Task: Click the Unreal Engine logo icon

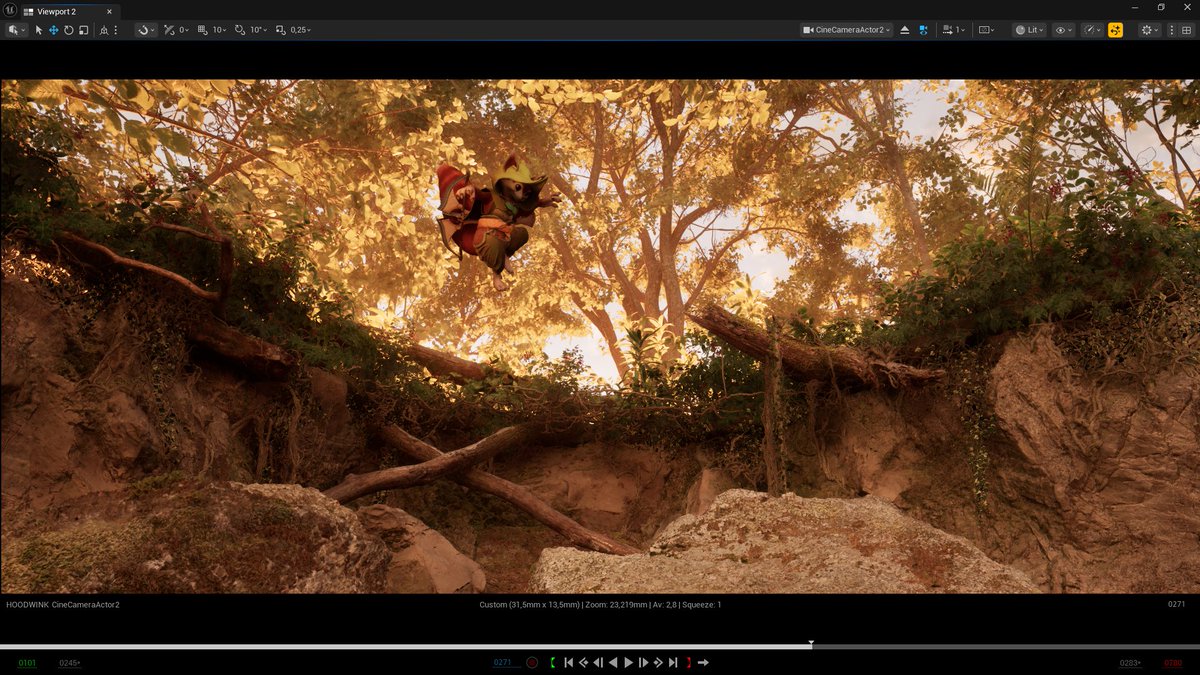Action: tap(10, 10)
